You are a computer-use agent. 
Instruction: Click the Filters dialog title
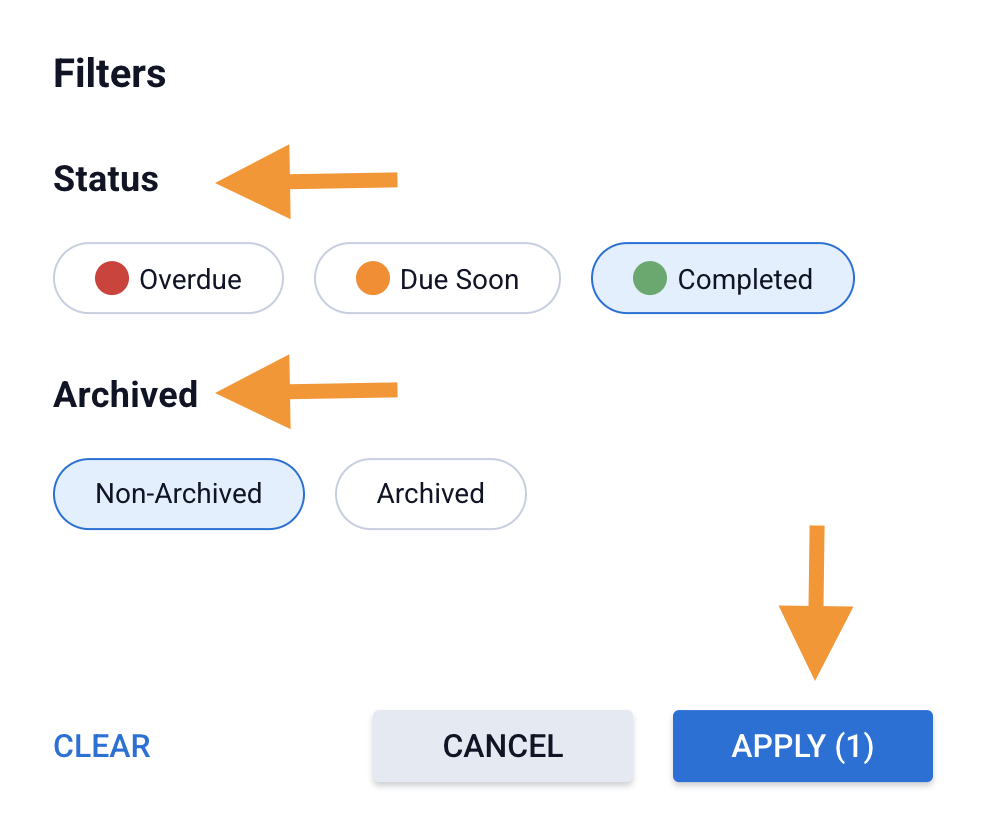coord(110,74)
